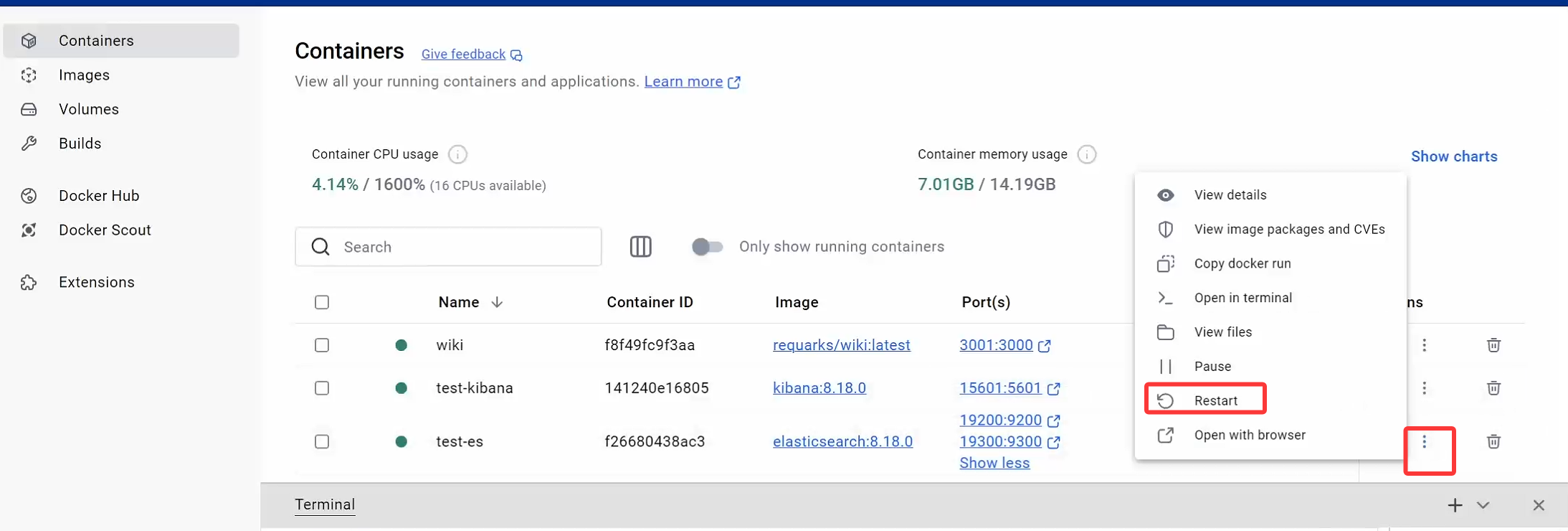Open more-actions menu for test-kibana row
The image size is (1568, 531).
(1424, 388)
